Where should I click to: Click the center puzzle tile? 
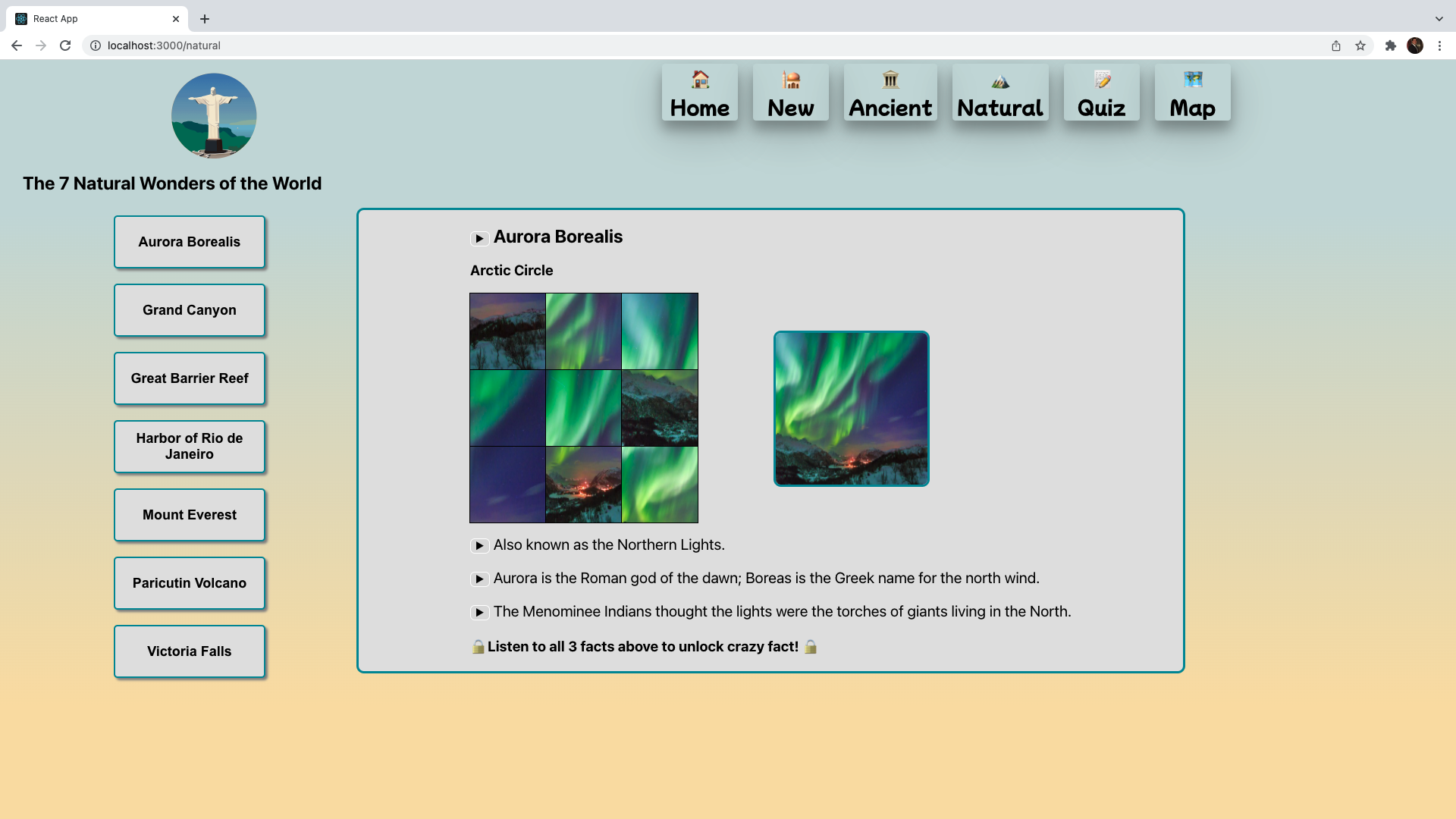(584, 408)
